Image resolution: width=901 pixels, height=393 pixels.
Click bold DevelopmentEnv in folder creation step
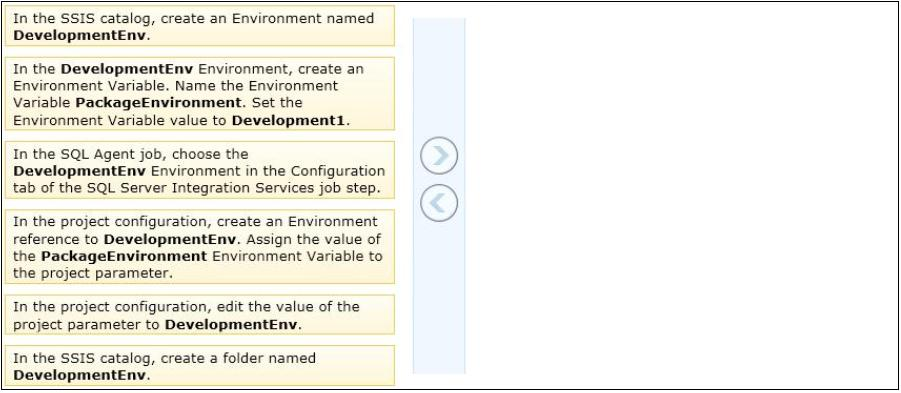[80, 375]
